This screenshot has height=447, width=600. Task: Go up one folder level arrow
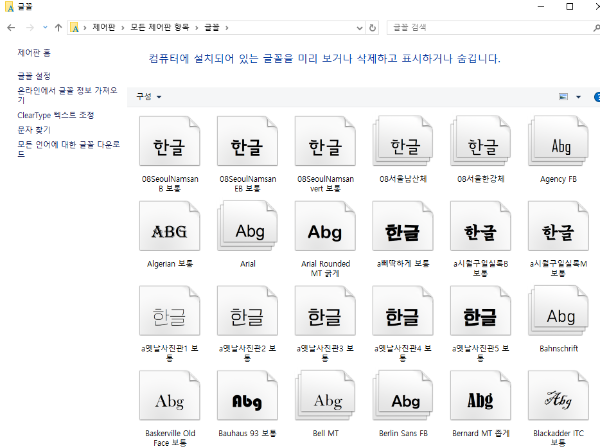pos(58,28)
